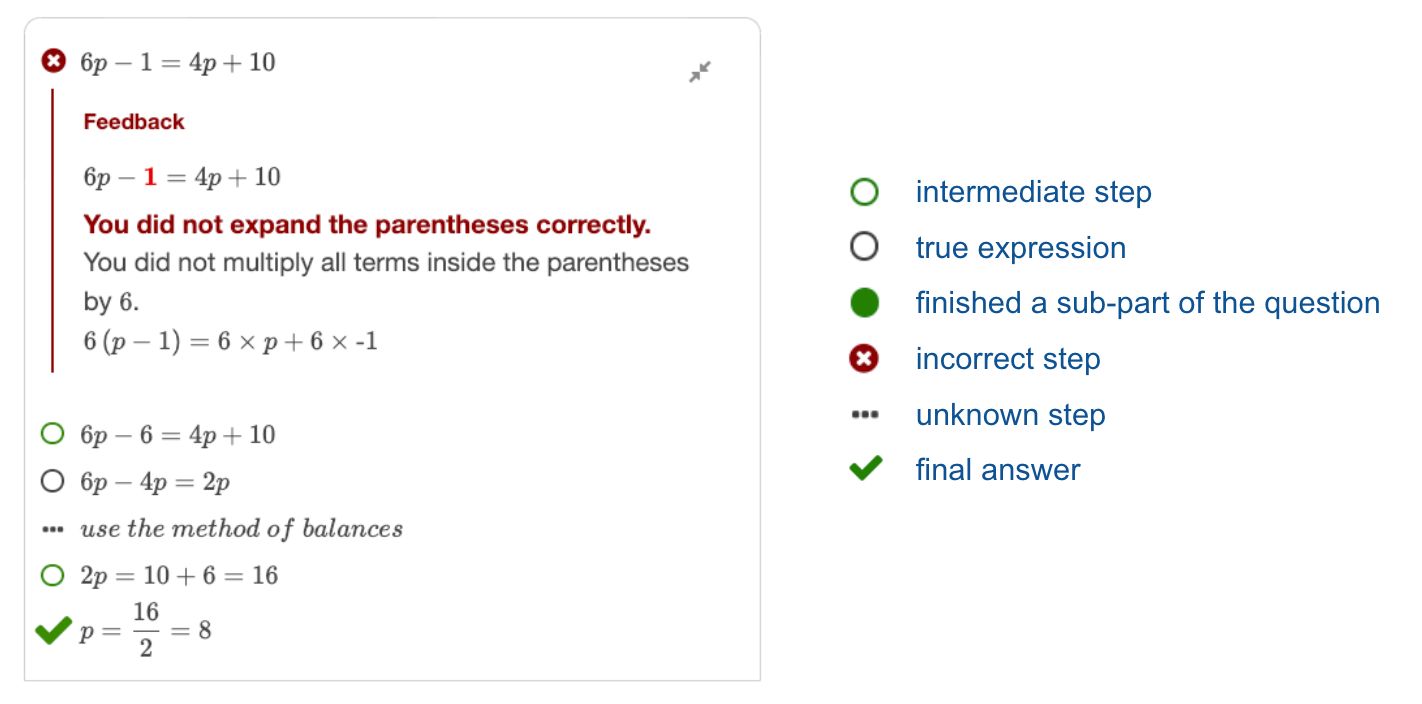The width and height of the screenshot is (1422, 704).
Task: Collapse the feedback panel with arrows icon
Action: coord(700,72)
